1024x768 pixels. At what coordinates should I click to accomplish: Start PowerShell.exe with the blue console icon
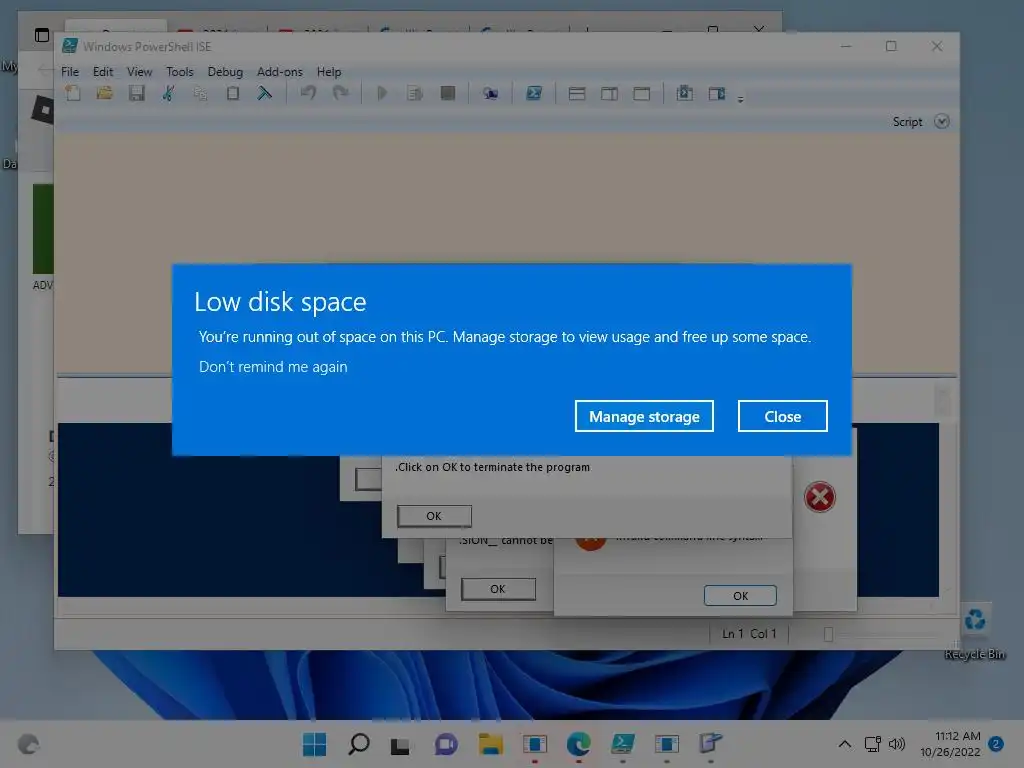(x=534, y=93)
